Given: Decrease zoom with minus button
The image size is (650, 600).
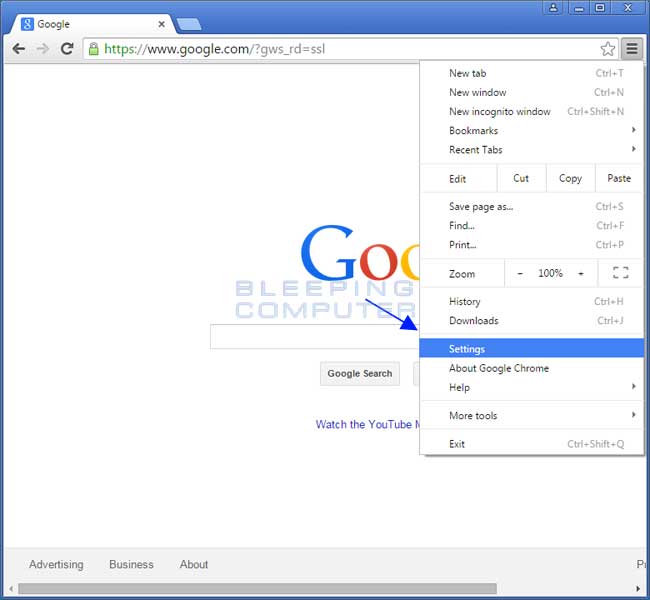Looking at the screenshot, I should coord(520,273).
